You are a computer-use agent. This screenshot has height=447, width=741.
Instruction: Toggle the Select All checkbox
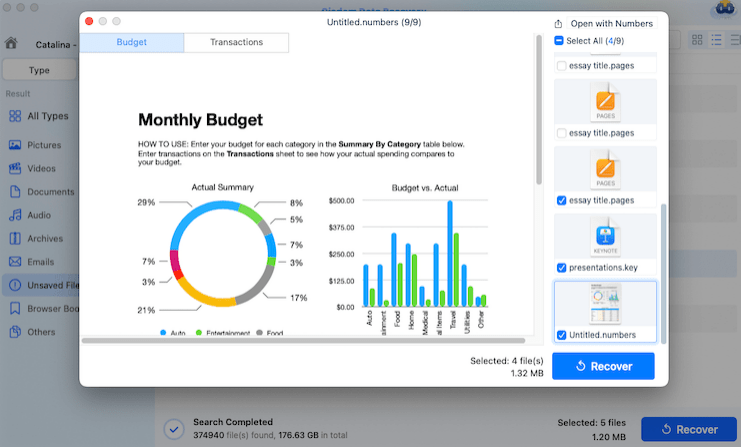click(x=559, y=41)
